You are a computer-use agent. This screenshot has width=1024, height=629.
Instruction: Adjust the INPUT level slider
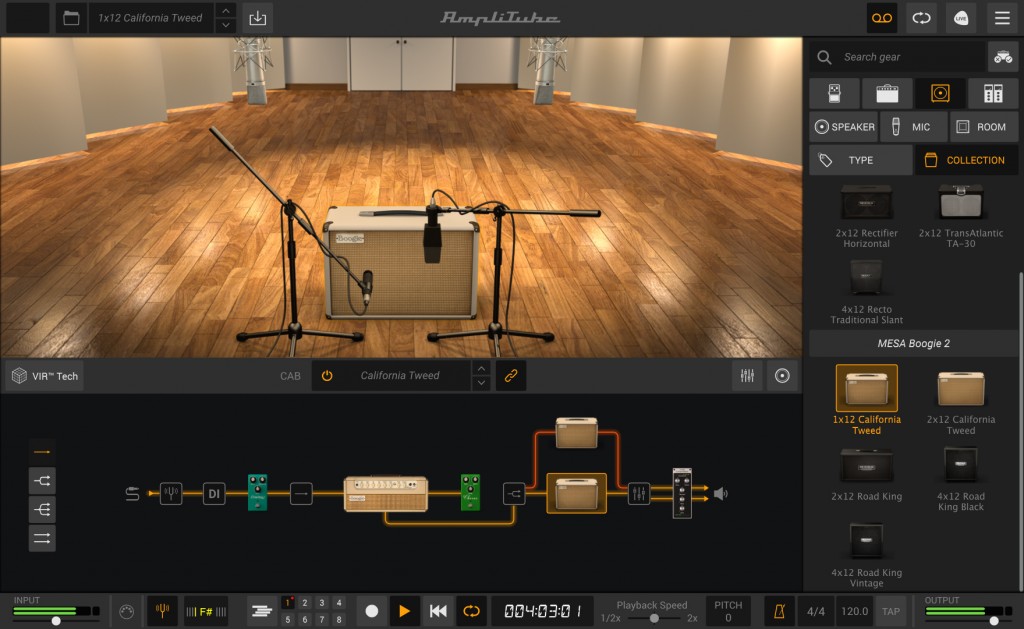tap(56, 621)
